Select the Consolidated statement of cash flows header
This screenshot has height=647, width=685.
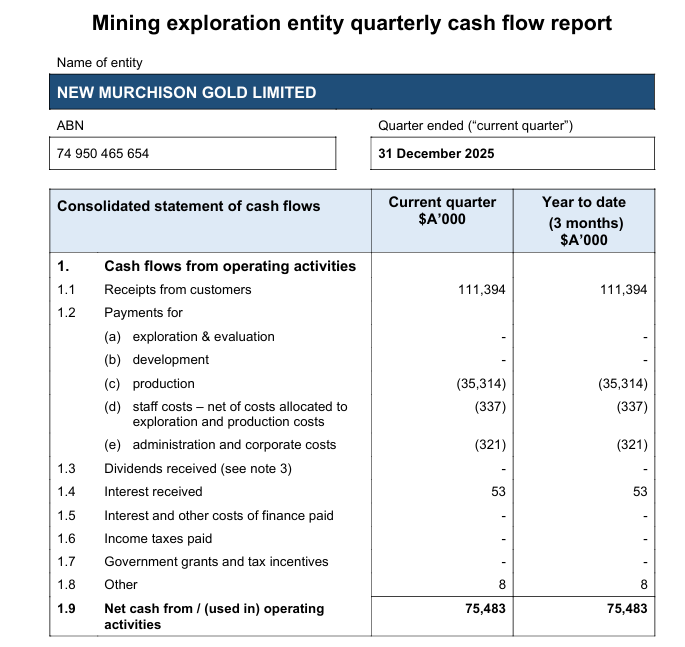(189, 206)
